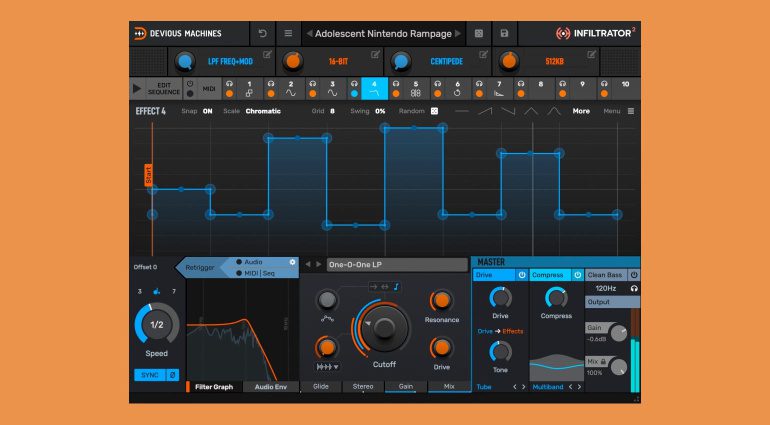Select effect slot 7
Viewport: 770px width, 425px height.
[499, 88]
